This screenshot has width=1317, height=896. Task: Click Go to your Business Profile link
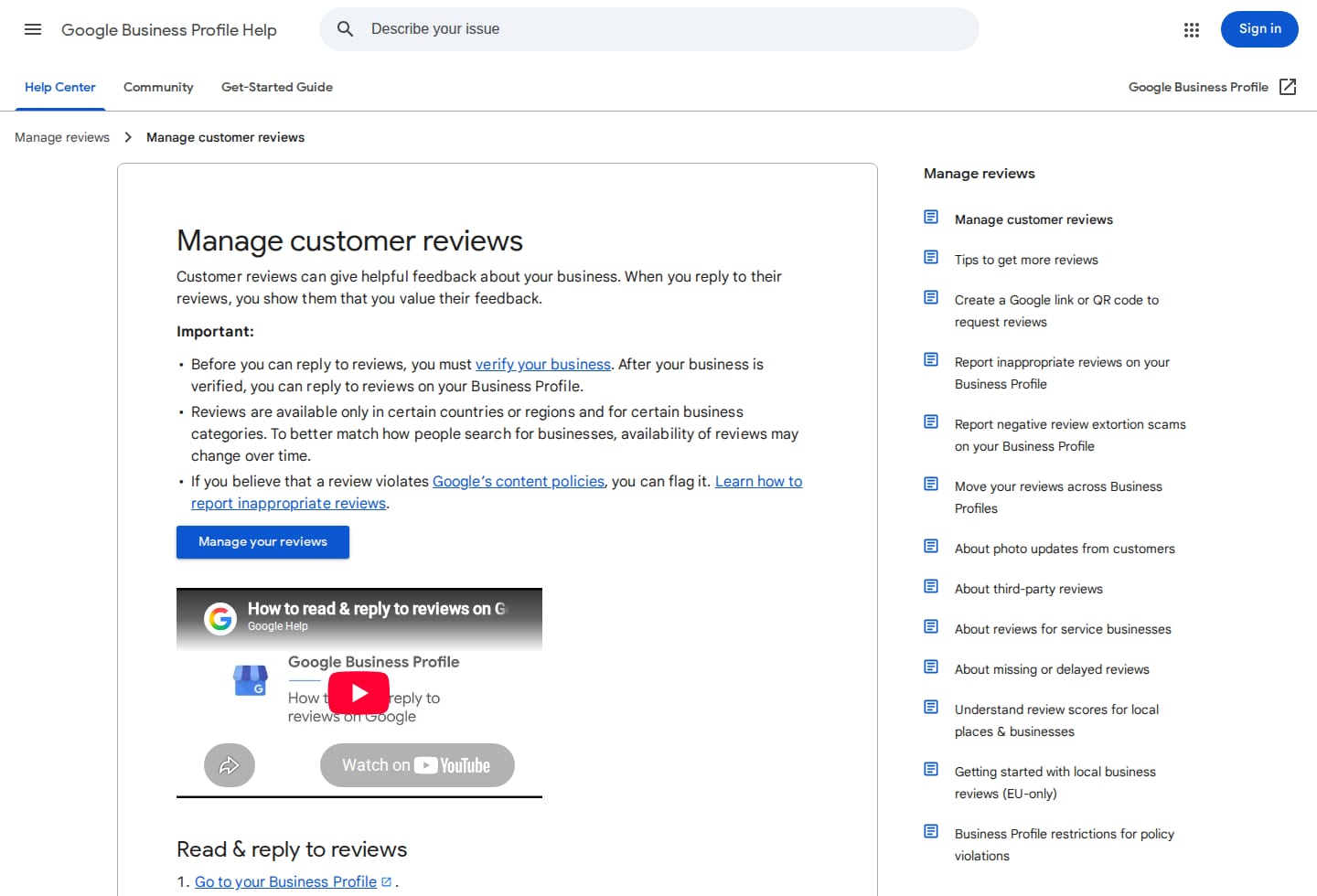point(285,881)
